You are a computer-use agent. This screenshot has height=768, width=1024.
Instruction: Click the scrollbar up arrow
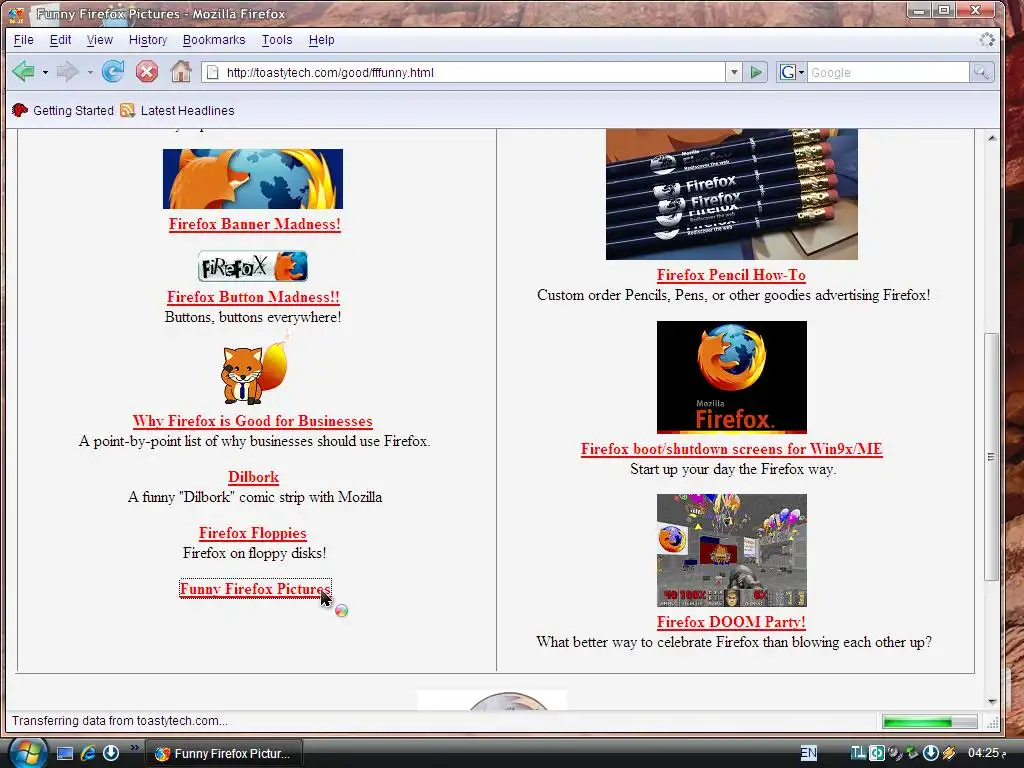[991, 138]
